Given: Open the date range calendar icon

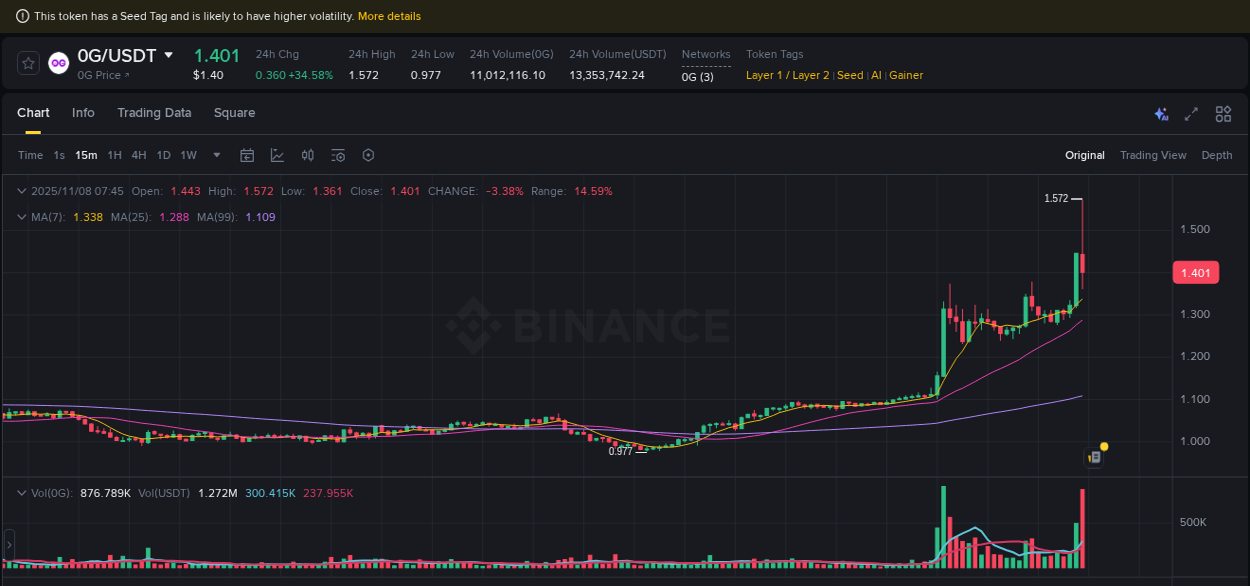Looking at the screenshot, I should 247,155.
